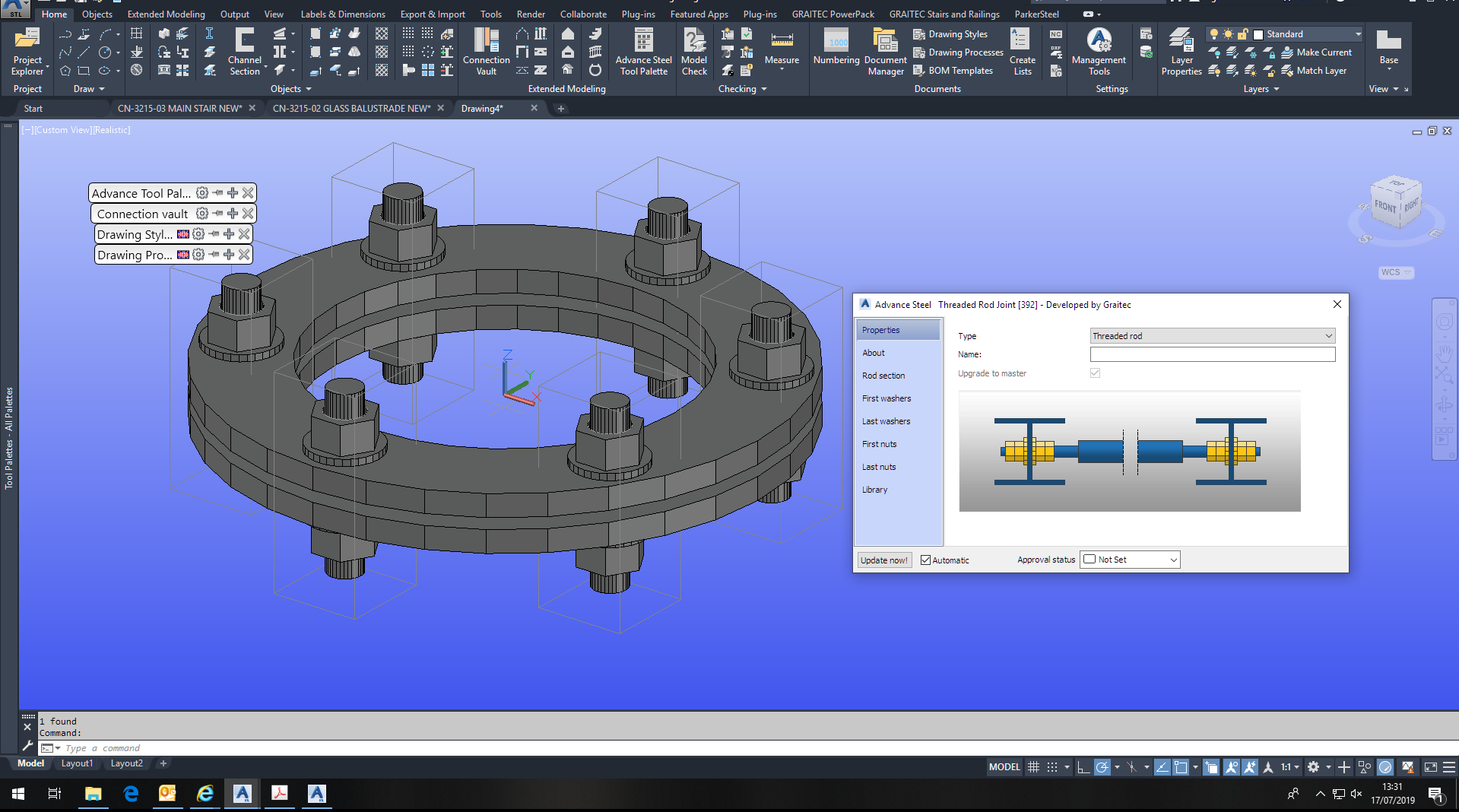Toggle the Automatic checkbox
Screen dimensions: 1459x812
925,560
